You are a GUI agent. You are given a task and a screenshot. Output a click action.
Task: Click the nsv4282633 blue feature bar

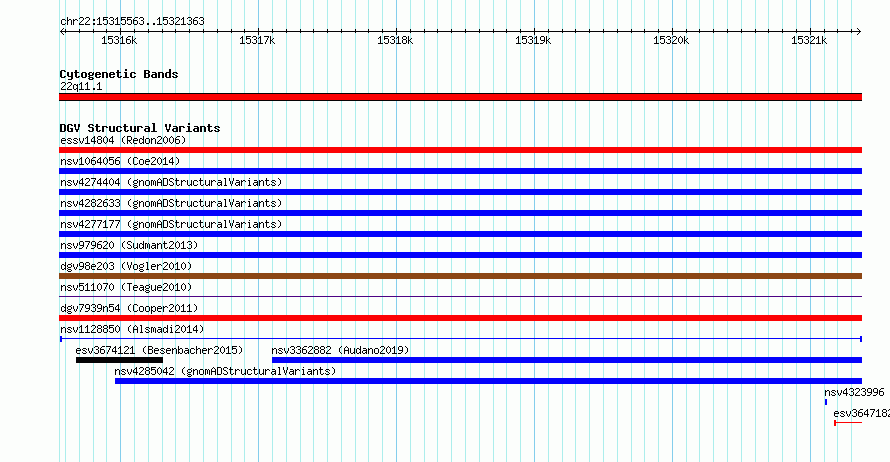(x=460, y=213)
